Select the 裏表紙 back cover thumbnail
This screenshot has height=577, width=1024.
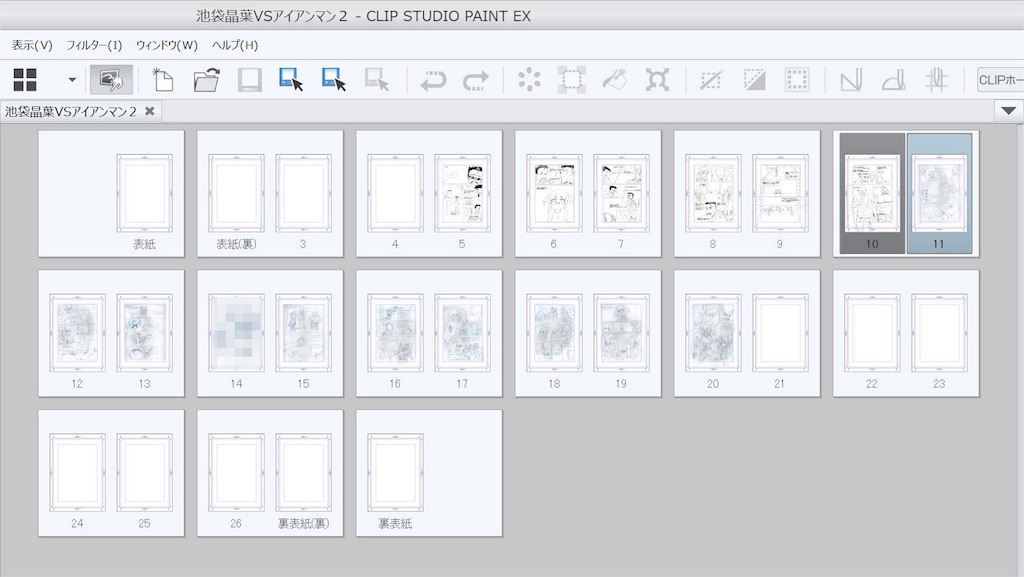pos(395,473)
